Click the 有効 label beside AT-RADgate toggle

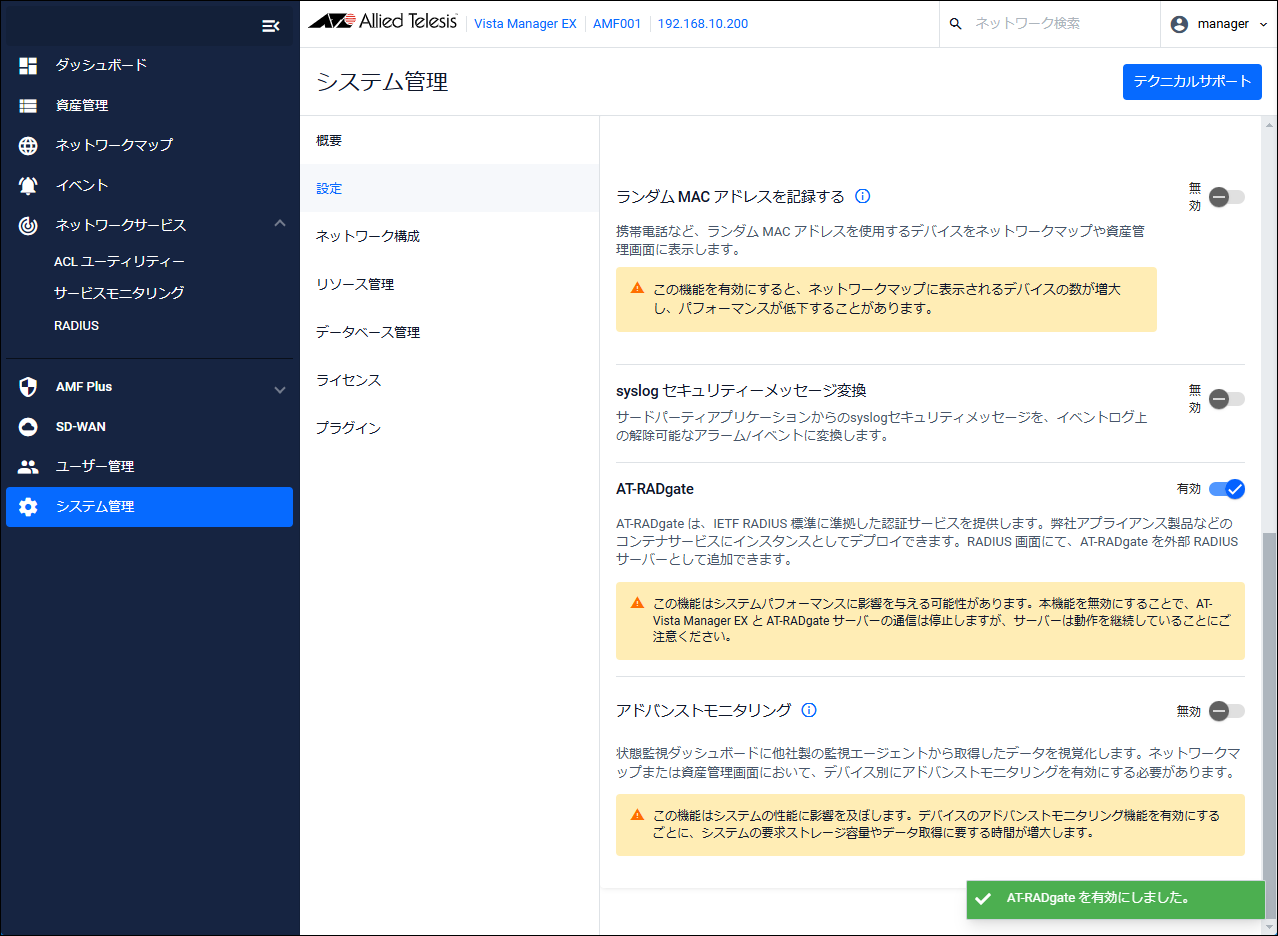[1189, 489]
